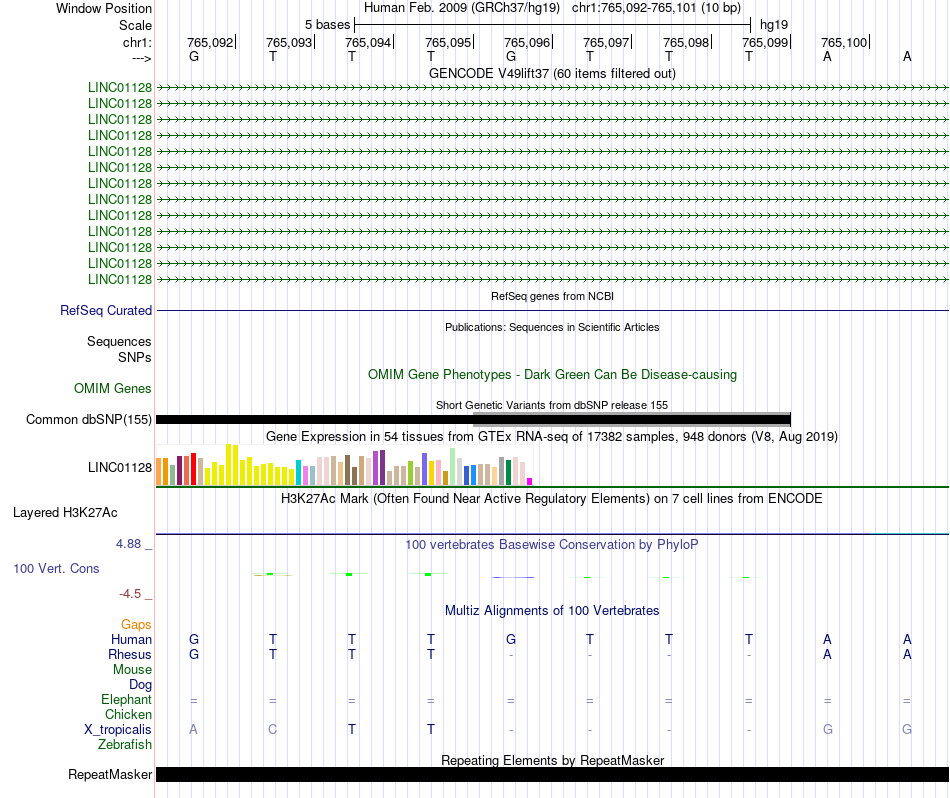
Task: Select the Common dbSNP(155) track label
Action: point(88,419)
